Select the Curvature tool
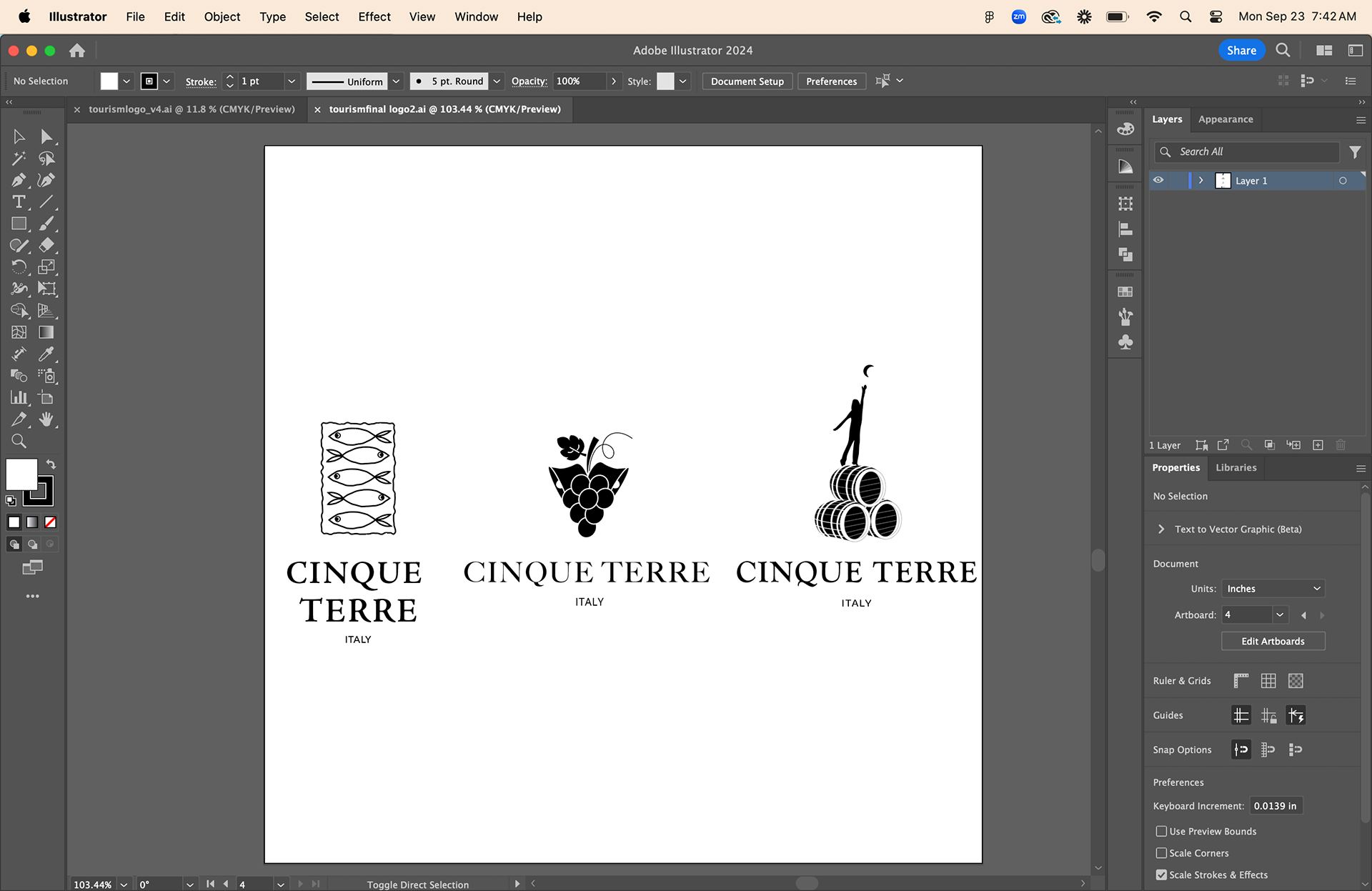1372x891 pixels. [46, 180]
